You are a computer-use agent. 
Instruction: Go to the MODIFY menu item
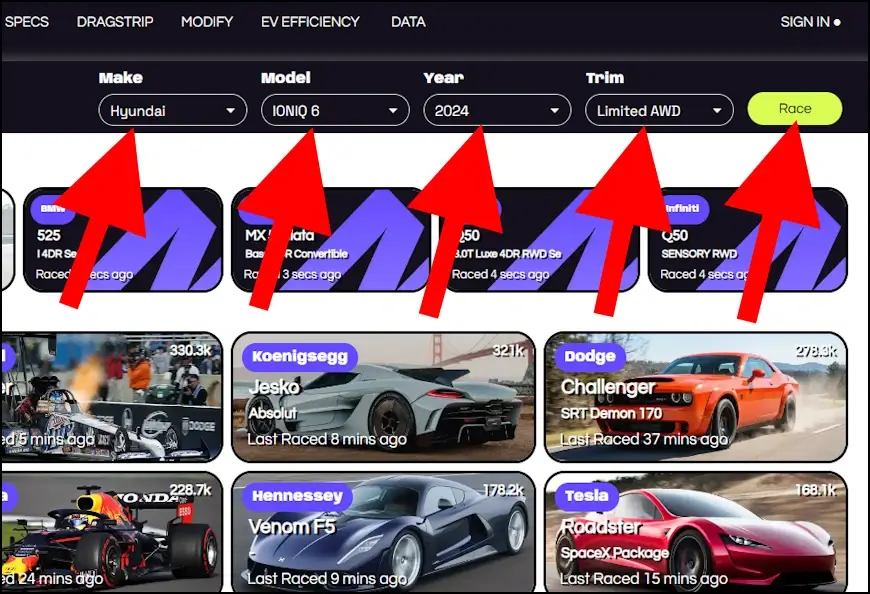tap(207, 22)
